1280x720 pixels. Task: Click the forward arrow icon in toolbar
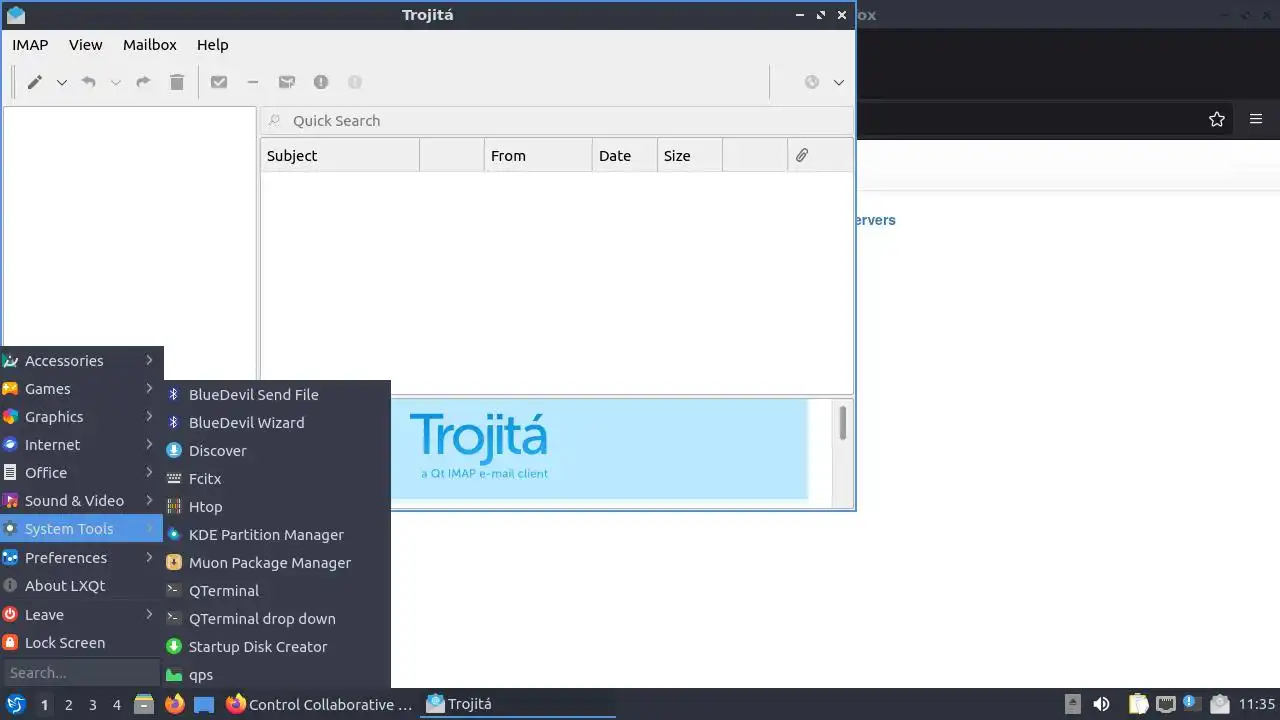143,82
